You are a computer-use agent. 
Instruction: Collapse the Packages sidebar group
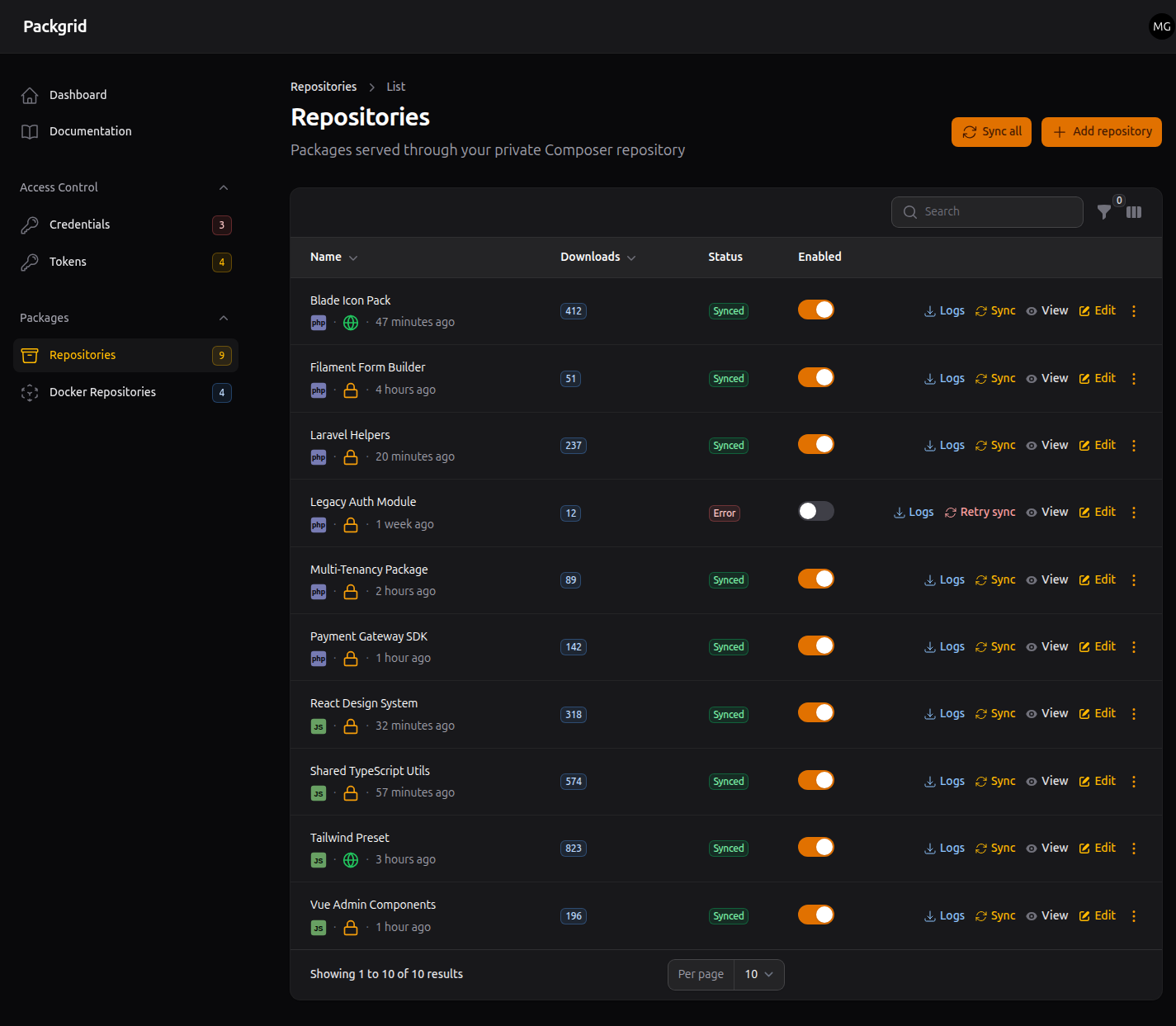coord(224,318)
